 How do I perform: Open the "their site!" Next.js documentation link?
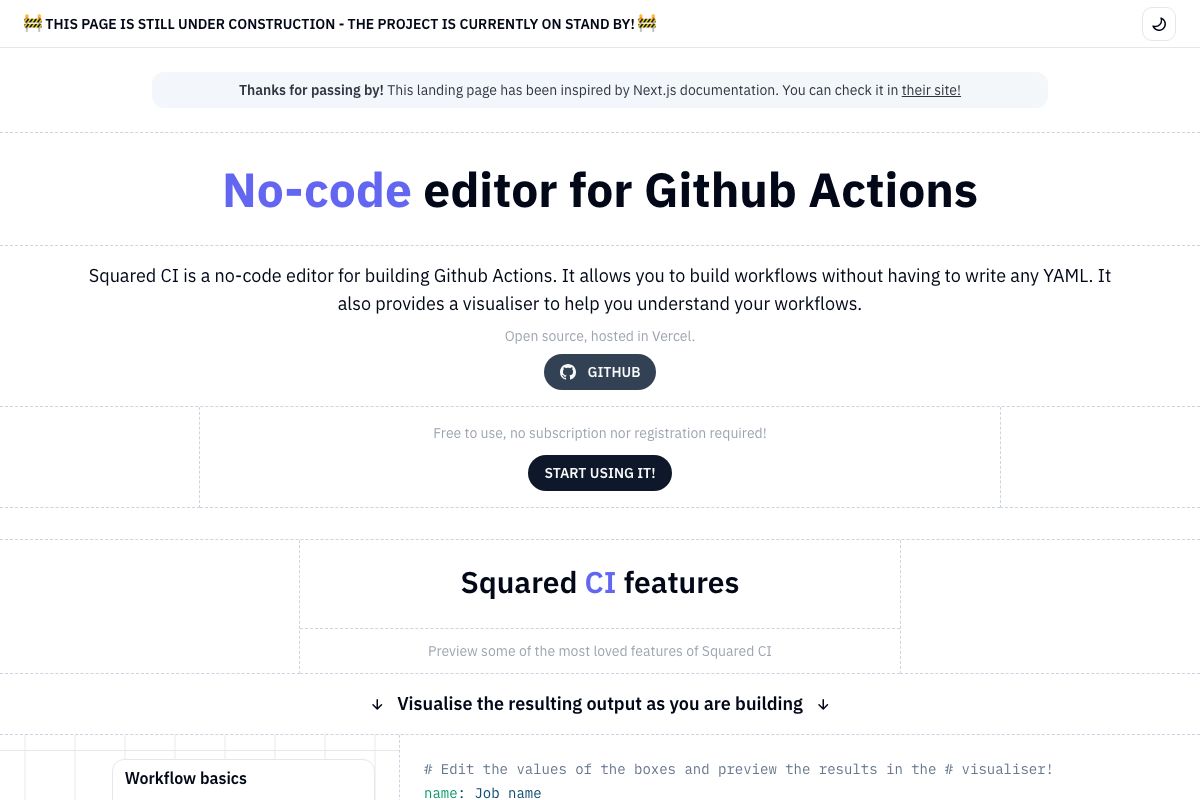pyautogui.click(x=931, y=90)
